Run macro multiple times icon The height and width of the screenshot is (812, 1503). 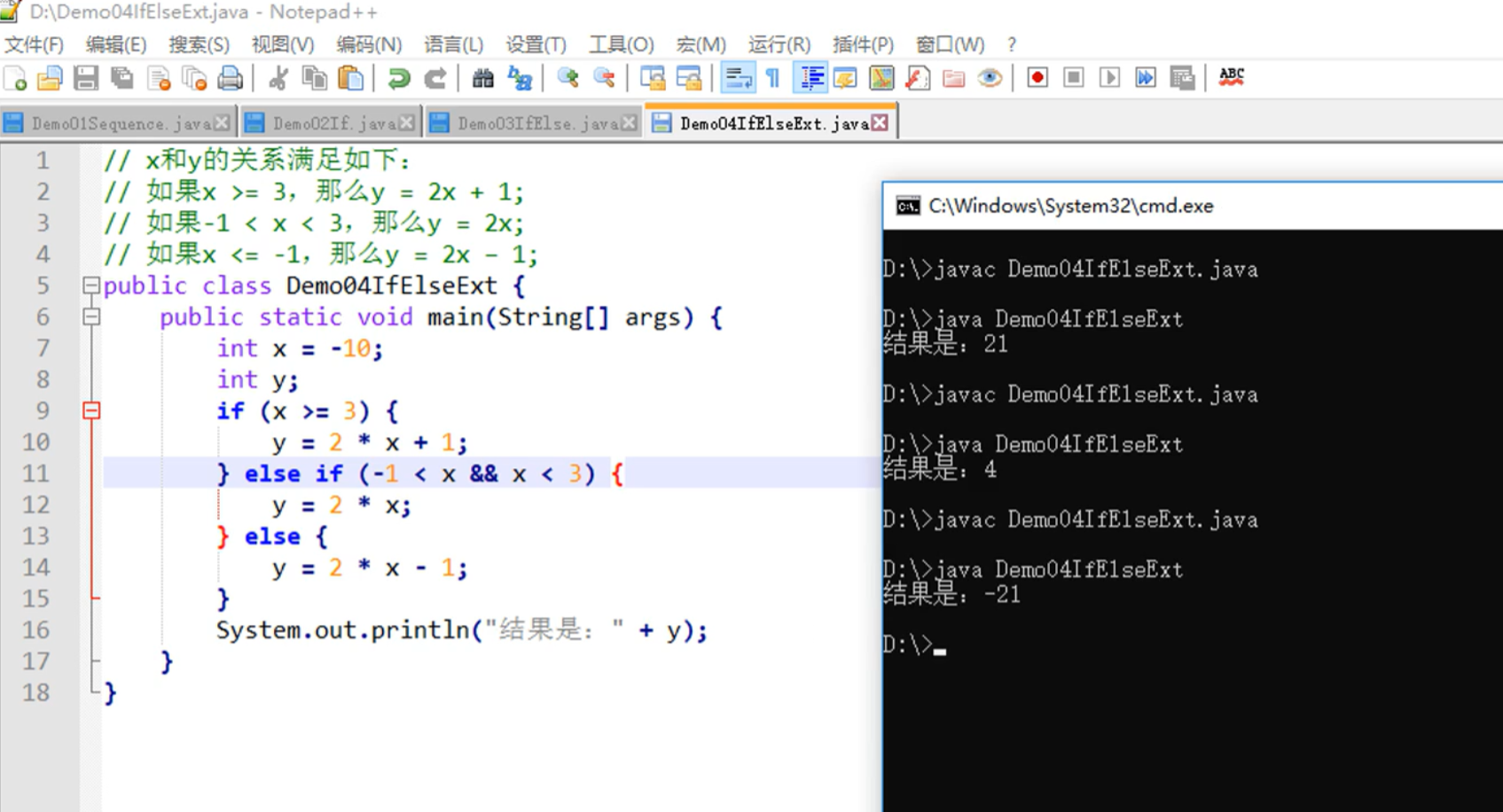1146,79
